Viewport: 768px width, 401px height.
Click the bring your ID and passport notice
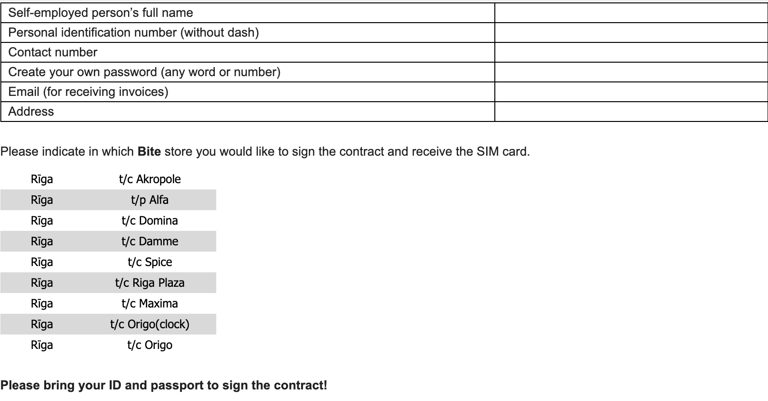point(164,385)
